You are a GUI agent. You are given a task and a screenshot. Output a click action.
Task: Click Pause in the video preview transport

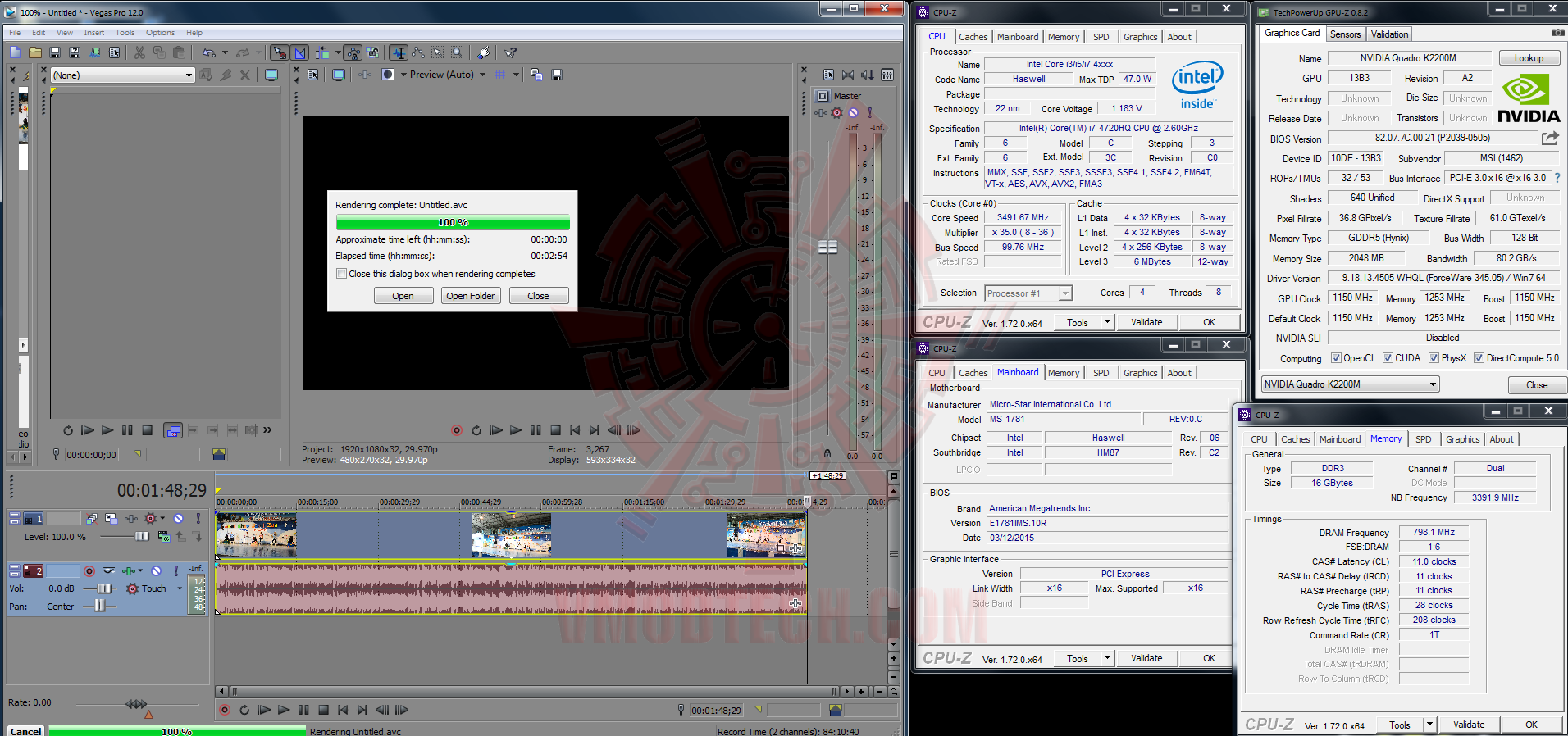[536, 430]
